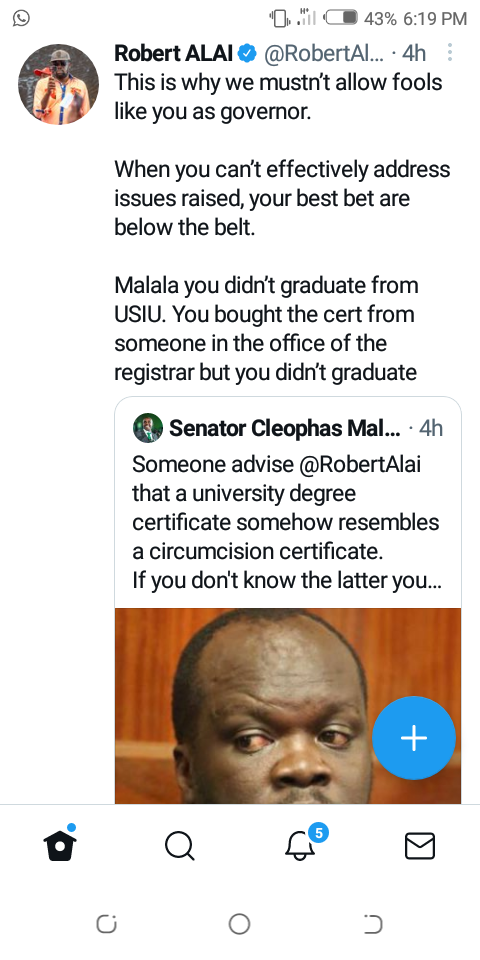Click the blue verified badge beside Robert ALAI
The height and width of the screenshot is (960, 480).
pos(247,53)
